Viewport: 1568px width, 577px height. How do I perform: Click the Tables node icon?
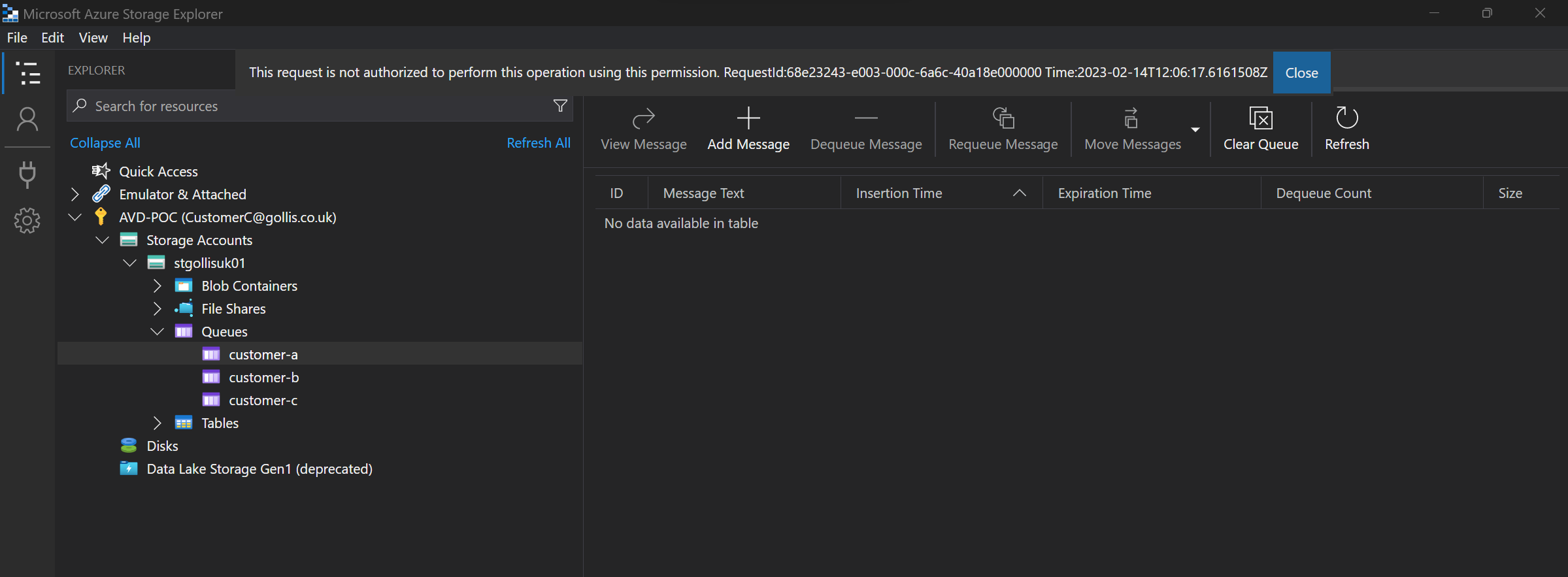pyautogui.click(x=184, y=423)
